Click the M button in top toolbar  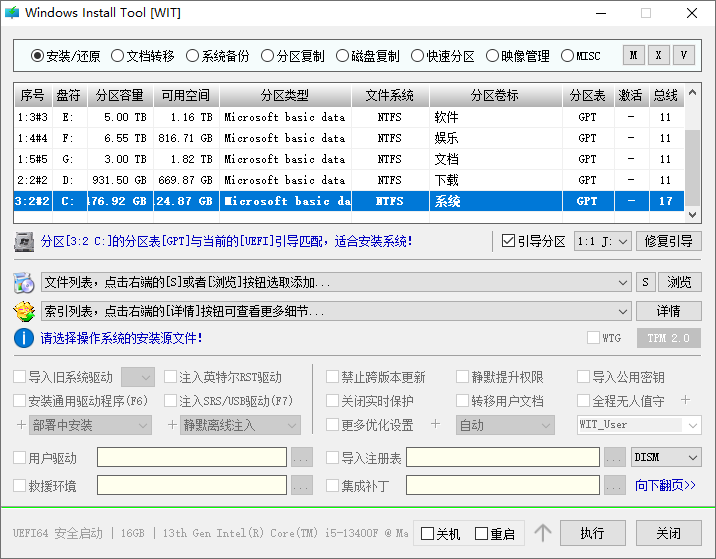(x=634, y=55)
